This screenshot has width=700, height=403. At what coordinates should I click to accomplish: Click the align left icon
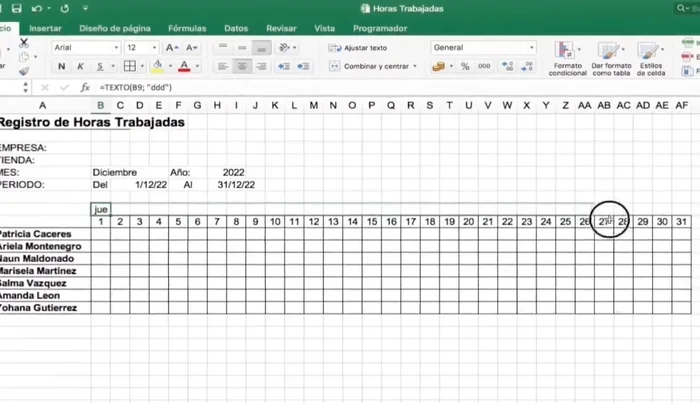point(223,66)
